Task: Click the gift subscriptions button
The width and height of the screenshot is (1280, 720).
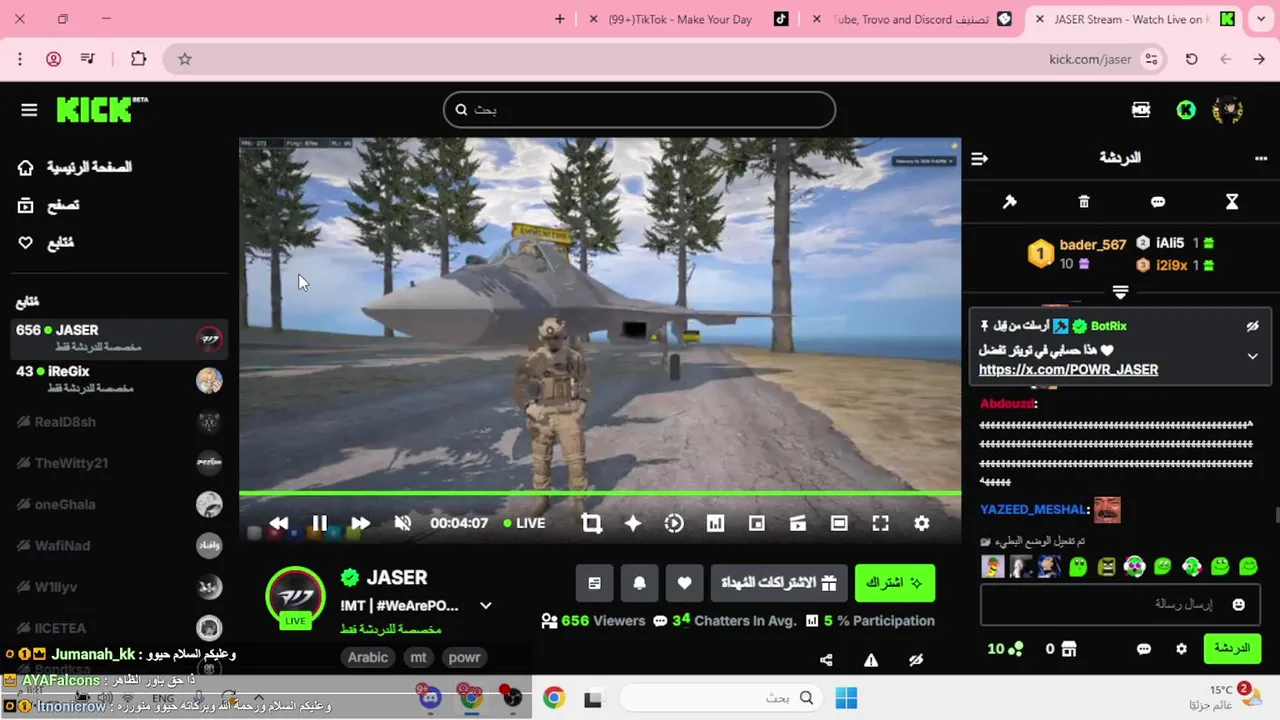Action: pos(779,583)
